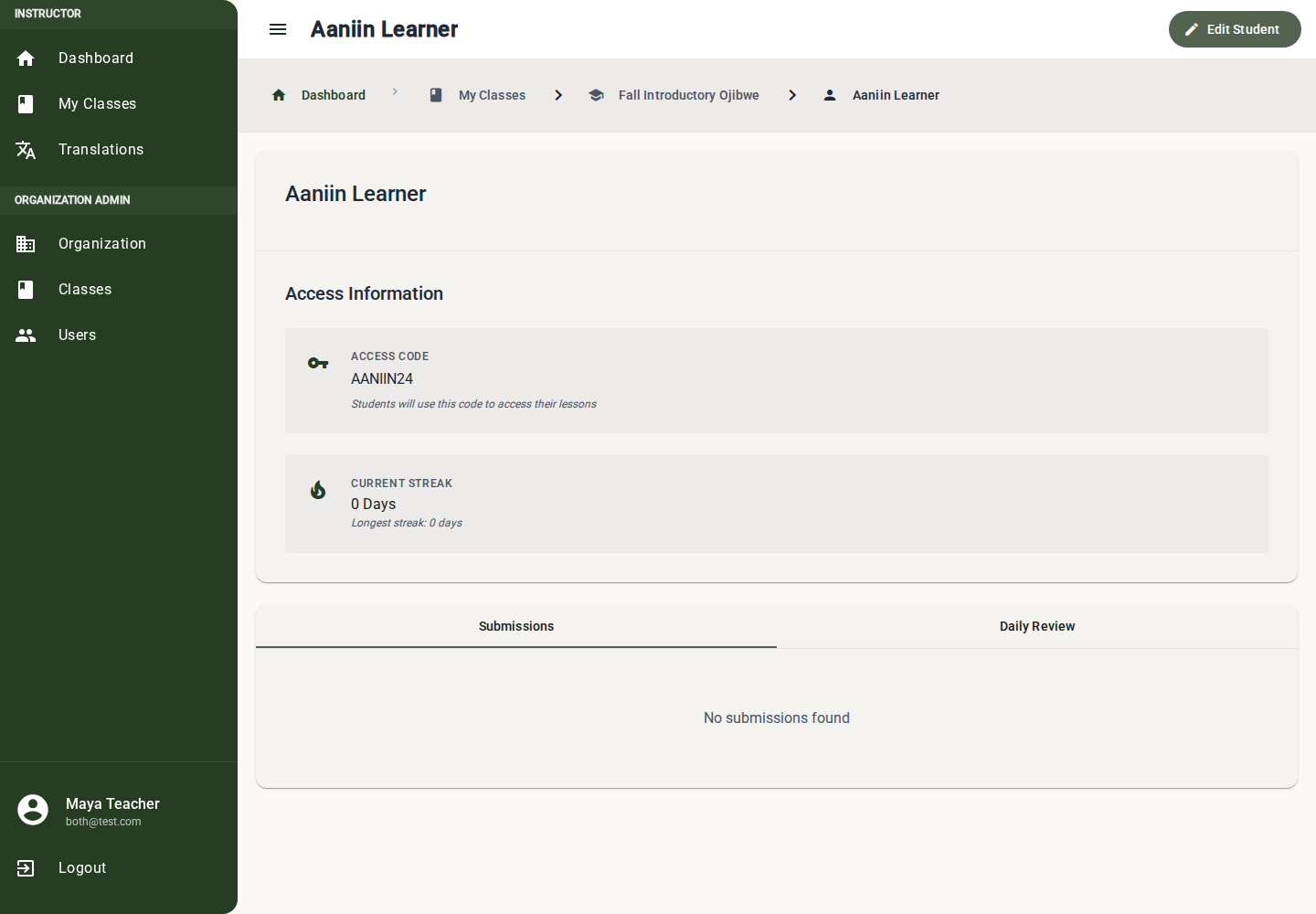Open Dashboard from the sidebar
The width and height of the screenshot is (1316, 914).
[119, 58]
